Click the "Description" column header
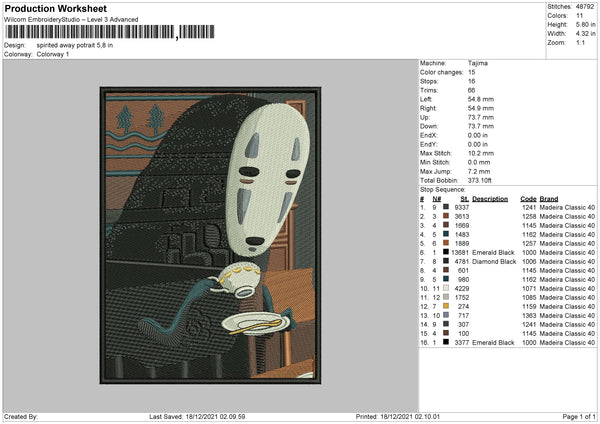 tap(490, 199)
